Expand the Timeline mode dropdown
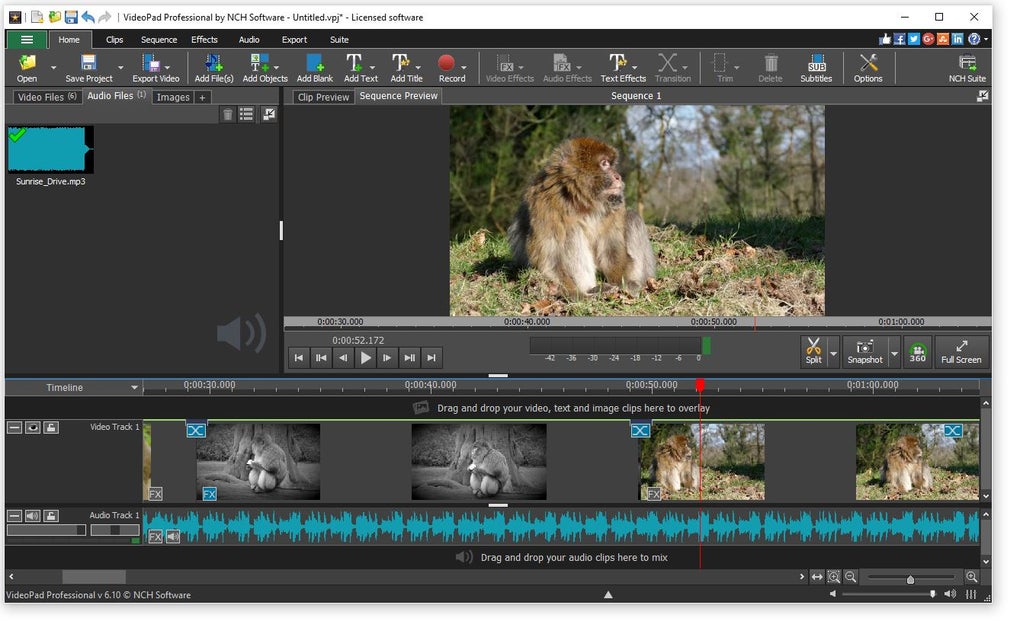Screen dimensions: 1020x631 pos(135,388)
